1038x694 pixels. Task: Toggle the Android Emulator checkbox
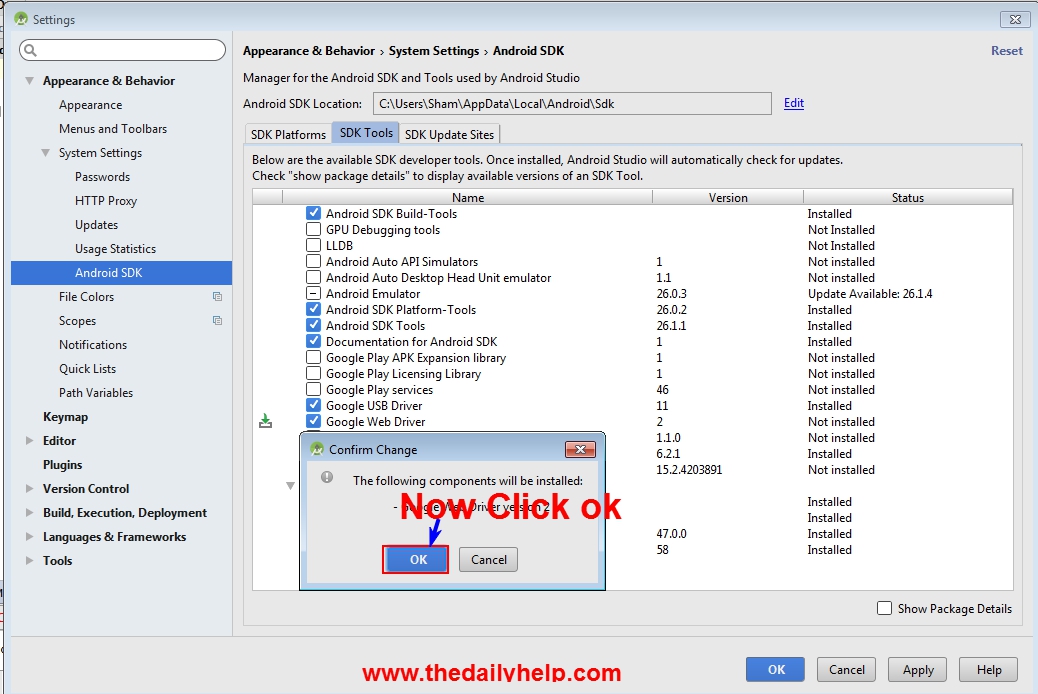[314, 293]
